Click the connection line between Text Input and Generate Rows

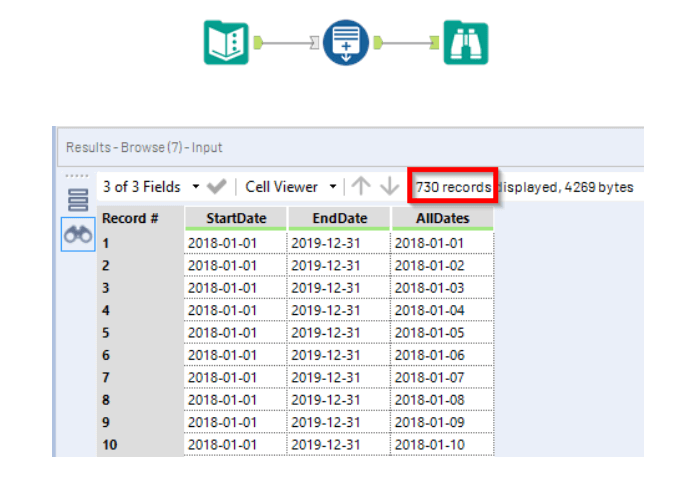click(x=287, y=42)
